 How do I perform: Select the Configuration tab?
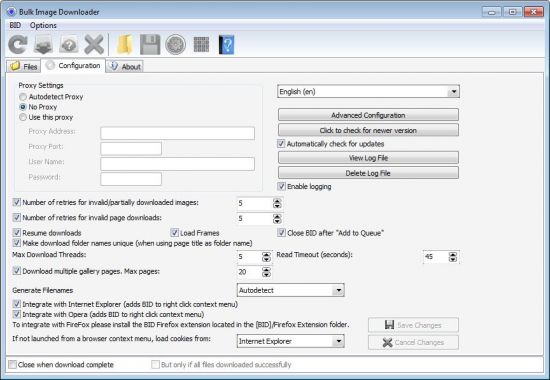pos(73,66)
